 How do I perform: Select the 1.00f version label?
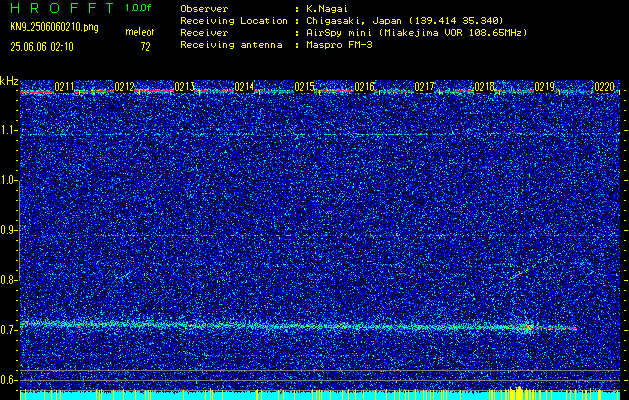(x=138, y=8)
